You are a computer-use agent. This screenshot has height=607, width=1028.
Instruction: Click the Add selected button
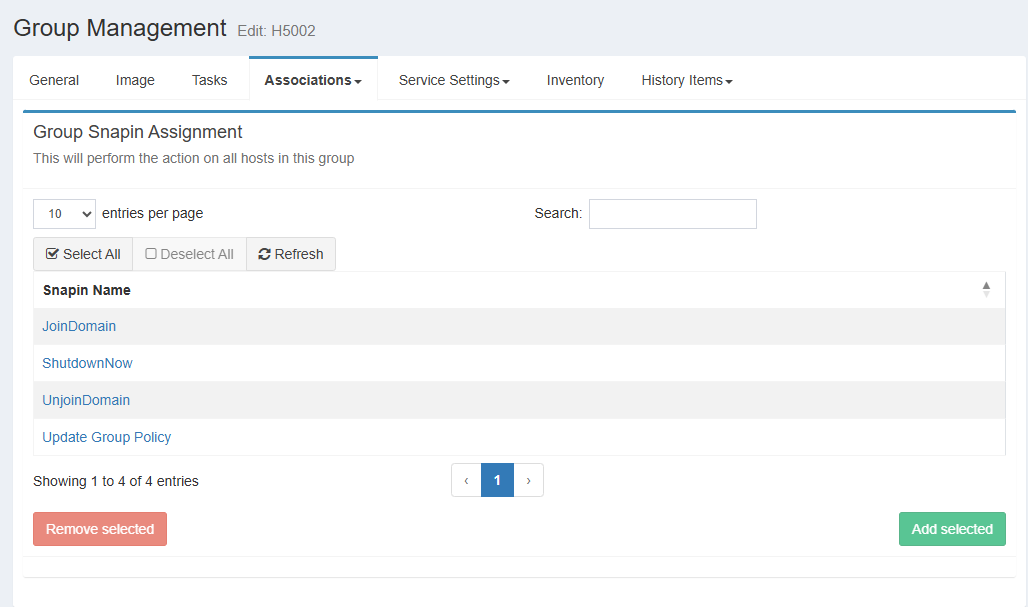[952, 529]
